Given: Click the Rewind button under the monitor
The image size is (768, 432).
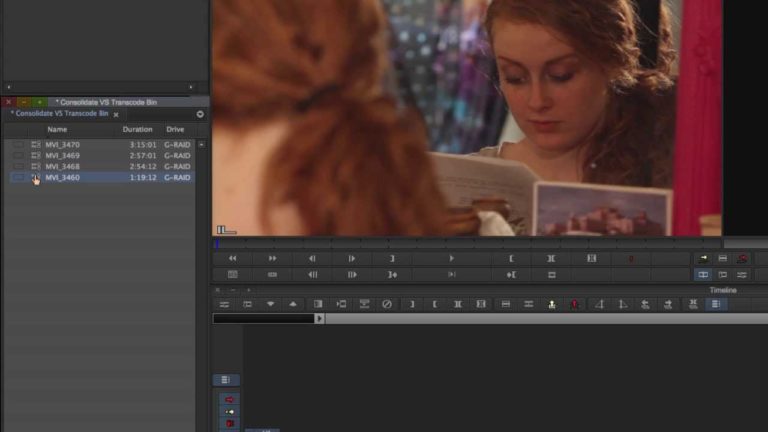Looking at the screenshot, I should coord(233,259).
